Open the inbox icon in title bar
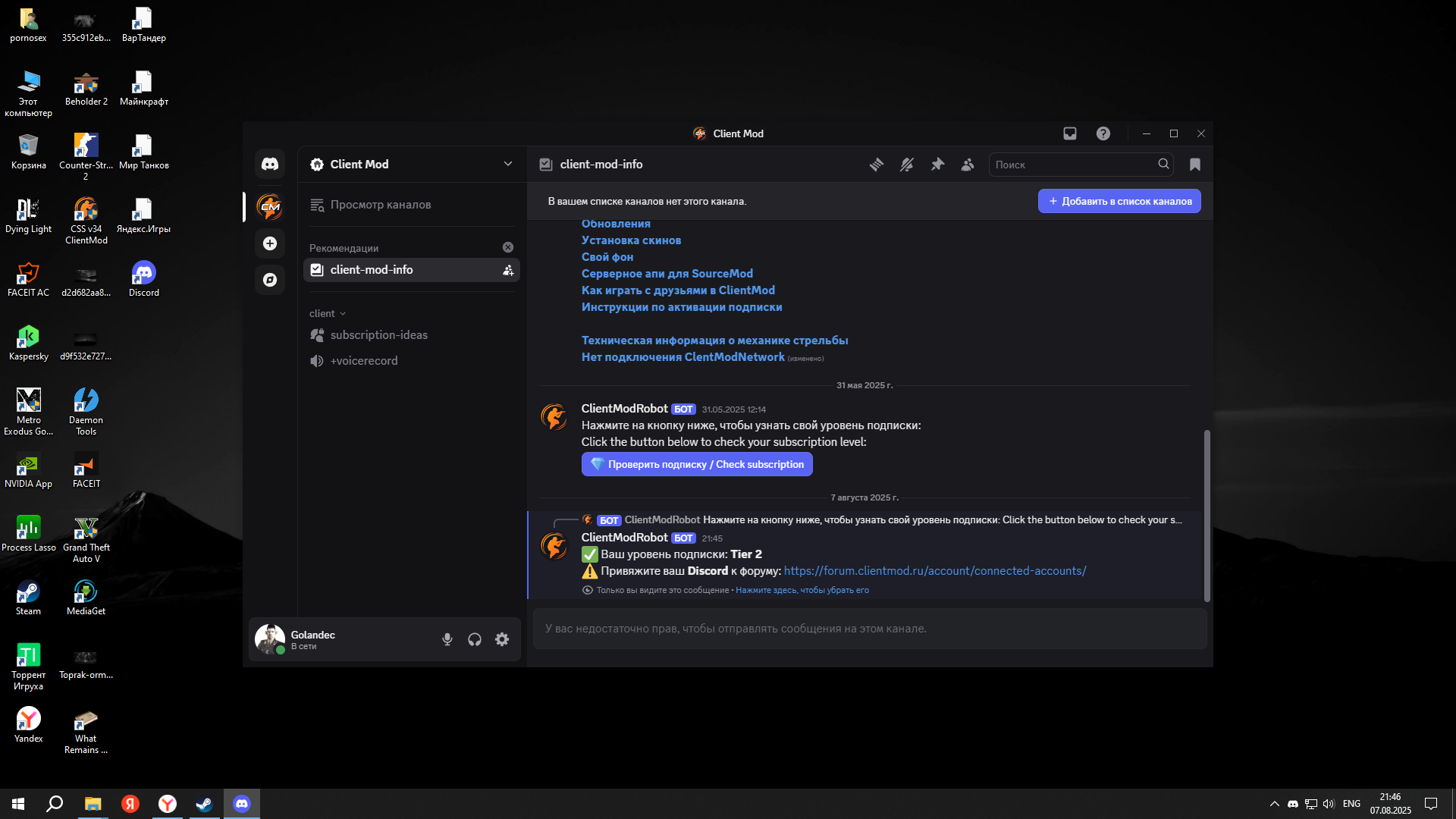 tap(1070, 133)
